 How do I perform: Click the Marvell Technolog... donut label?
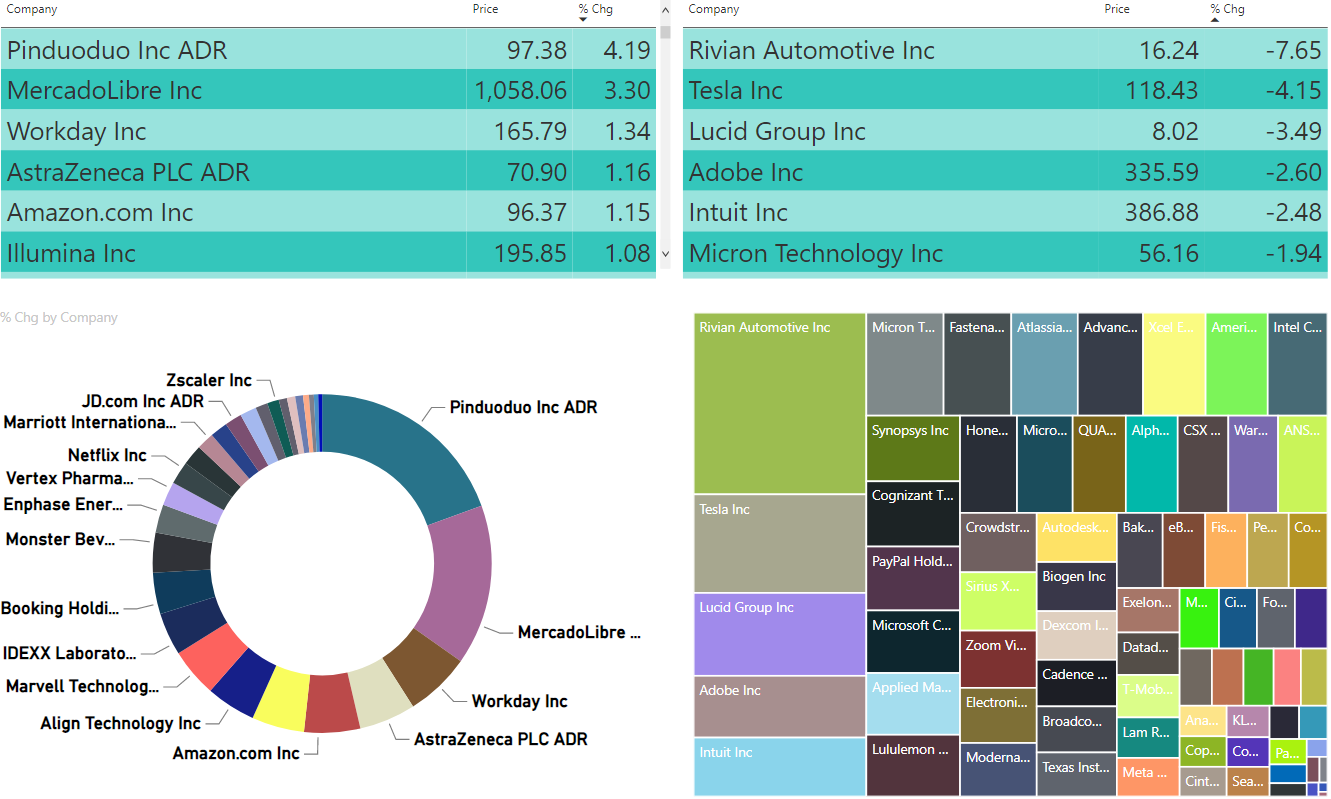tap(82, 686)
